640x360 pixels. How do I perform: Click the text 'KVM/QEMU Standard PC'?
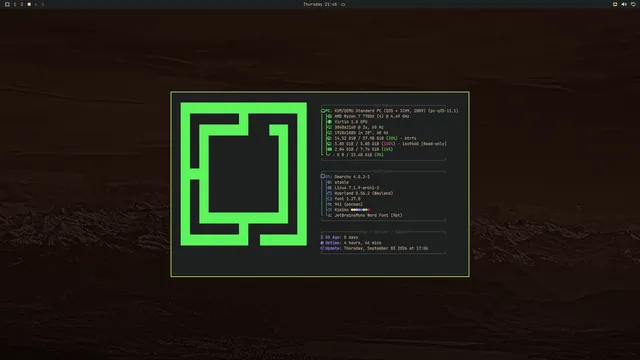click(358, 111)
